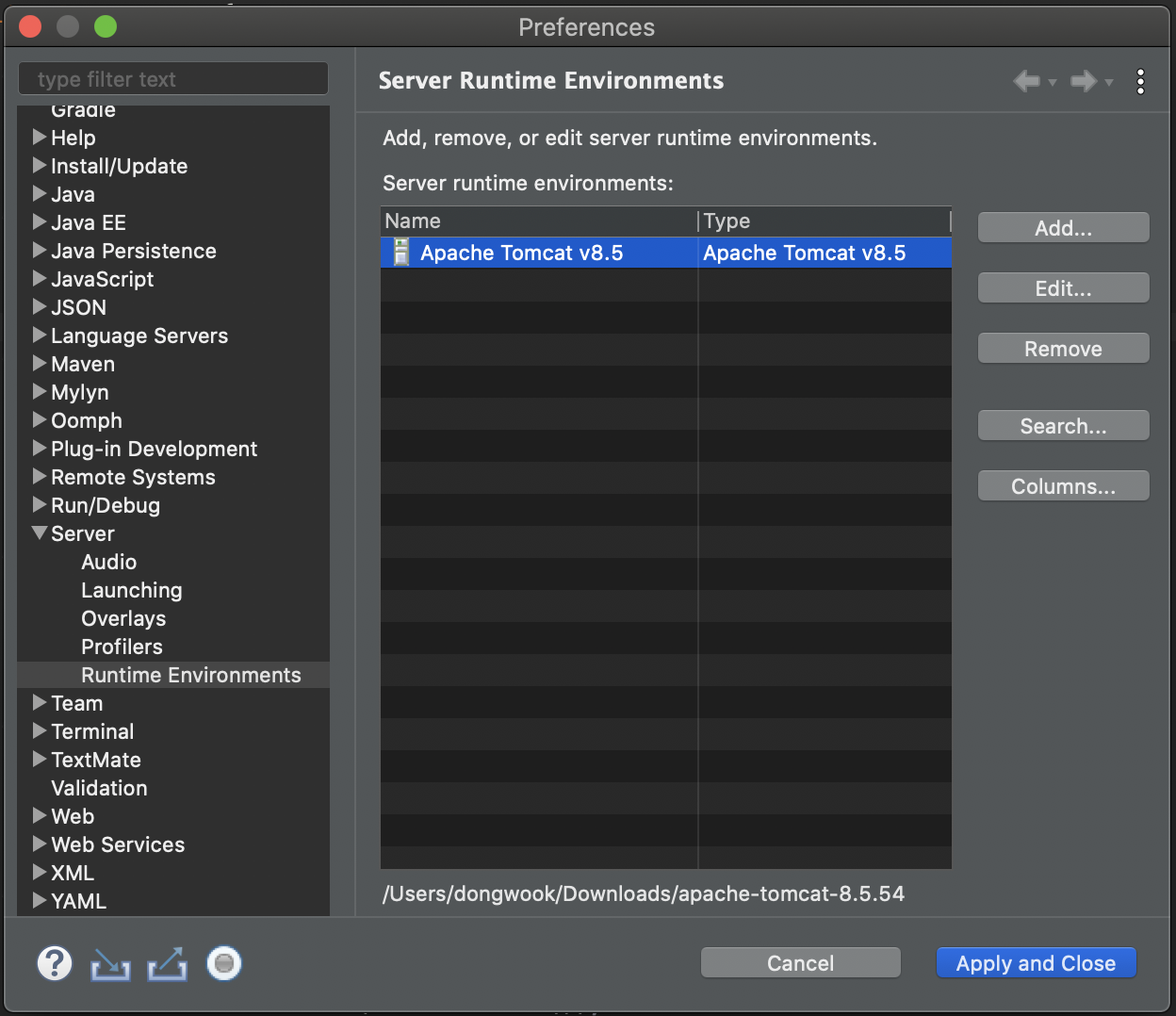The height and width of the screenshot is (1016, 1176).
Task: Select the Plug-in Development tree item
Action: [154, 449]
